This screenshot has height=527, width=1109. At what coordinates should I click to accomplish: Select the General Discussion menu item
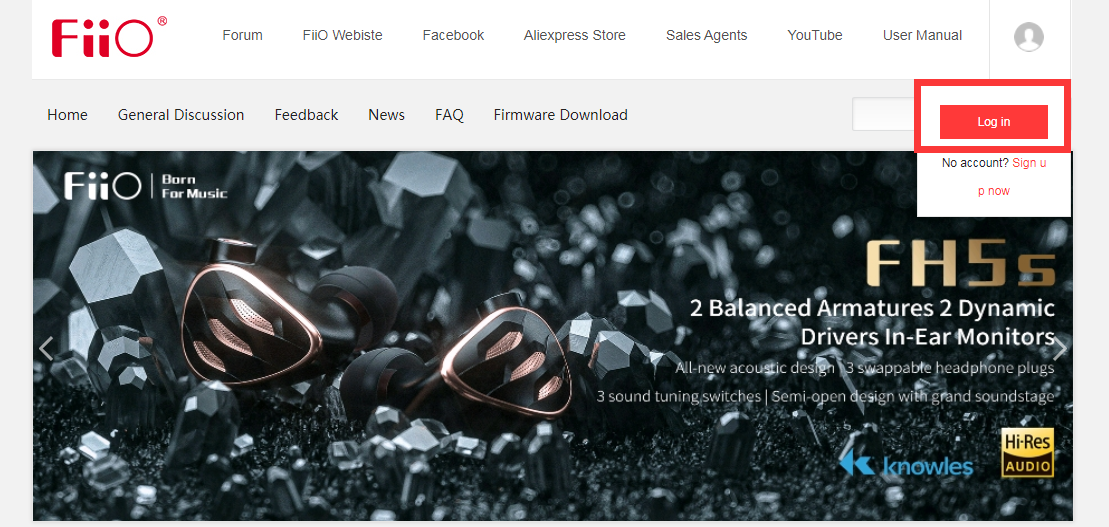[181, 115]
